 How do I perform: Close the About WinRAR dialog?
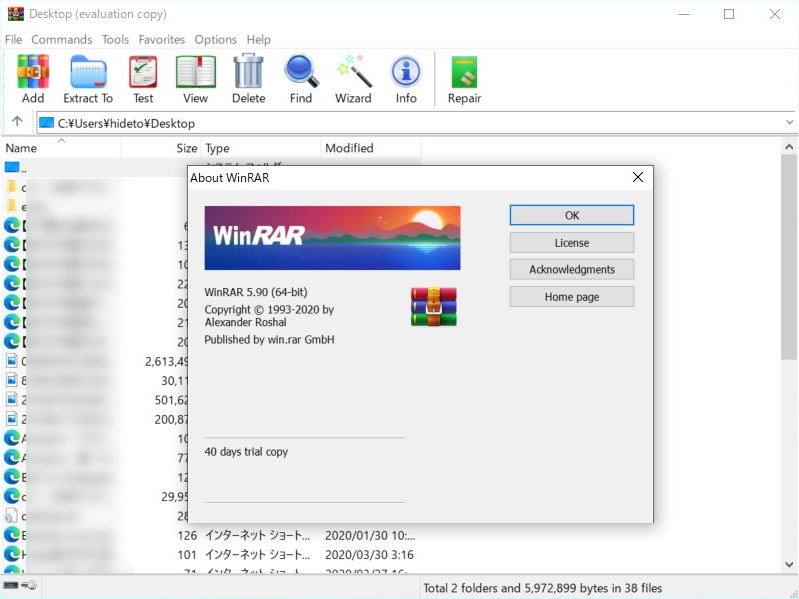pyautogui.click(x=637, y=177)
